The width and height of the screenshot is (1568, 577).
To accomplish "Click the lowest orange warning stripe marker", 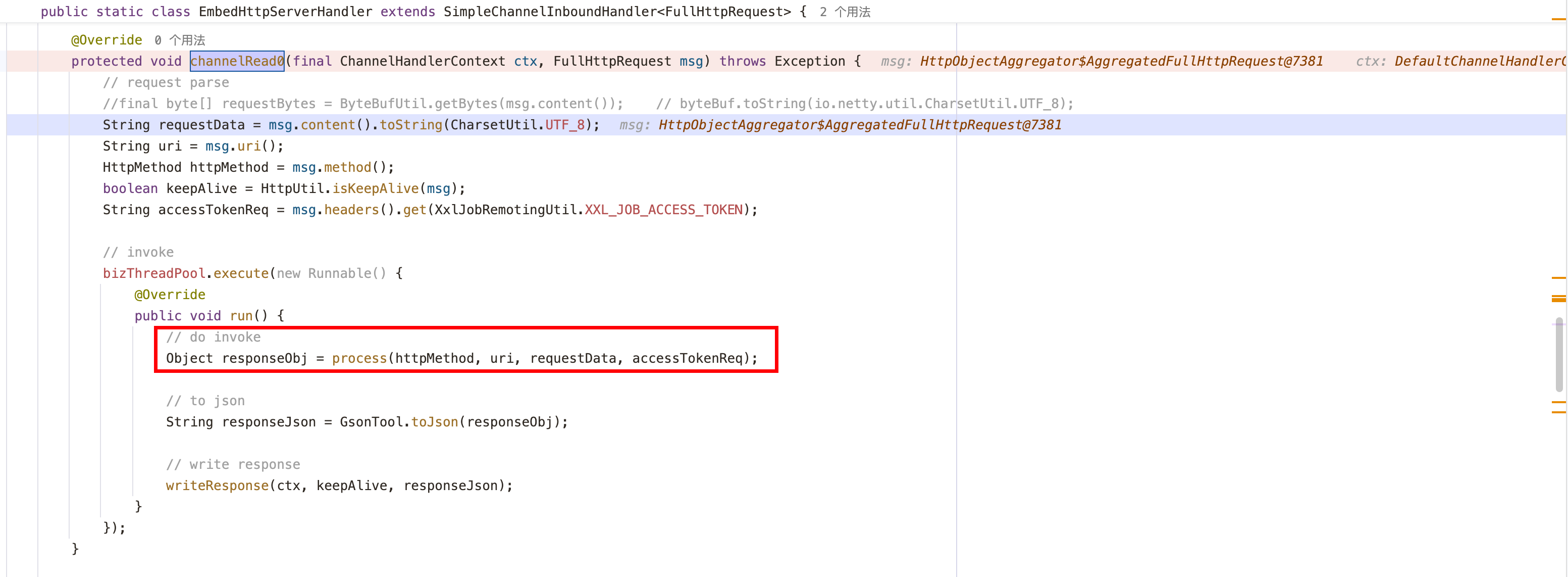I will pyautogui.click(x=1558, y=412).
